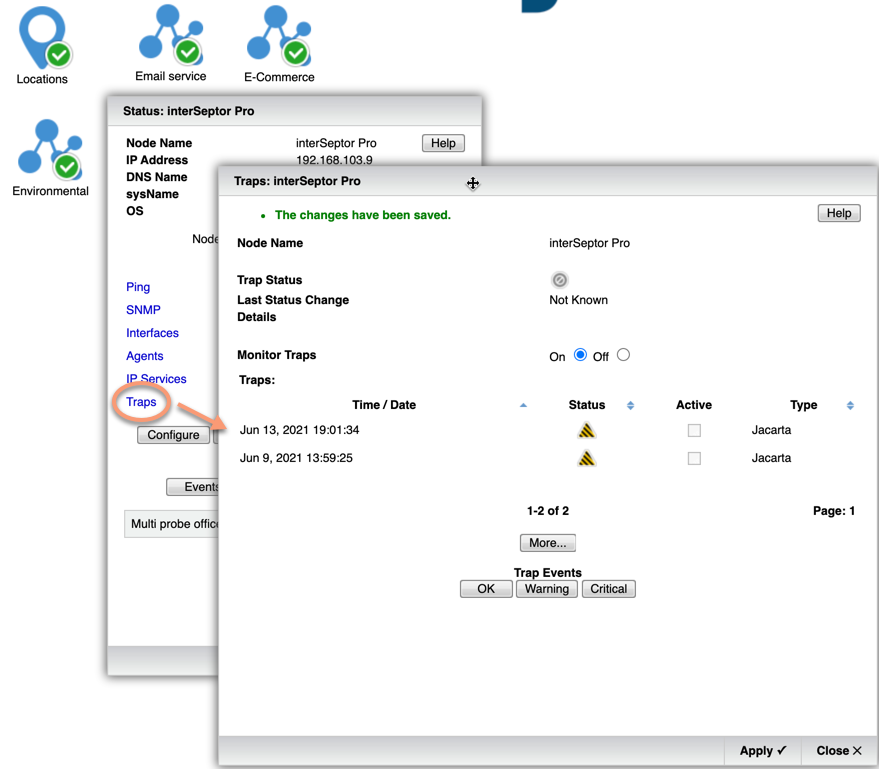The width and height of the screenshot is (879, 769).
Task: Click the Not Known status change value
Action: click(x=578, y=300)
